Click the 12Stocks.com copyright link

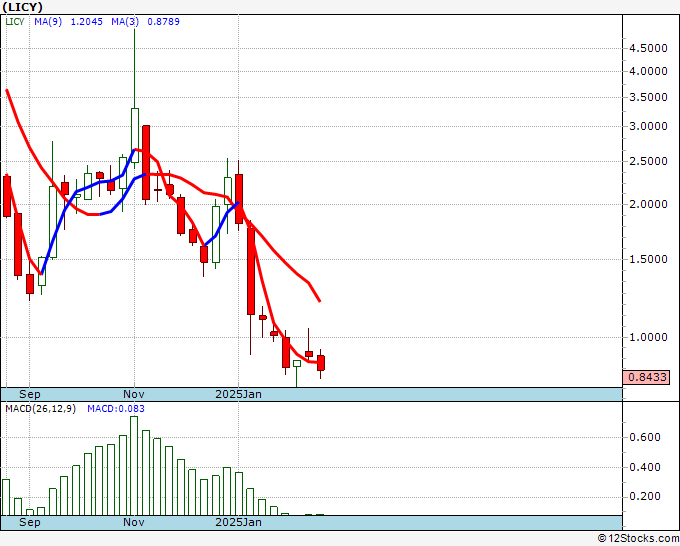click(x=638, y=539)
